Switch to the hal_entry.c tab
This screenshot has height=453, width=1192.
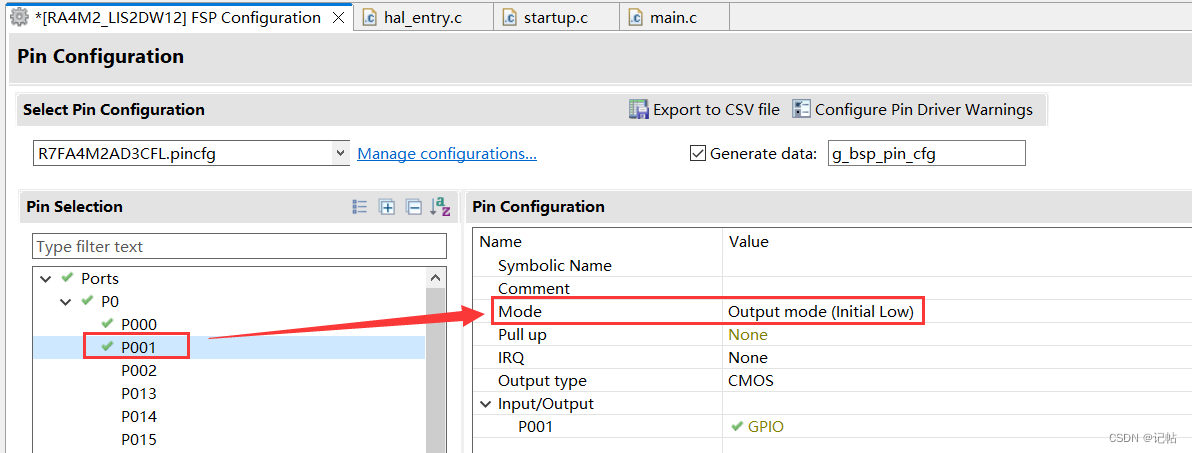click(x=421, y=18)
